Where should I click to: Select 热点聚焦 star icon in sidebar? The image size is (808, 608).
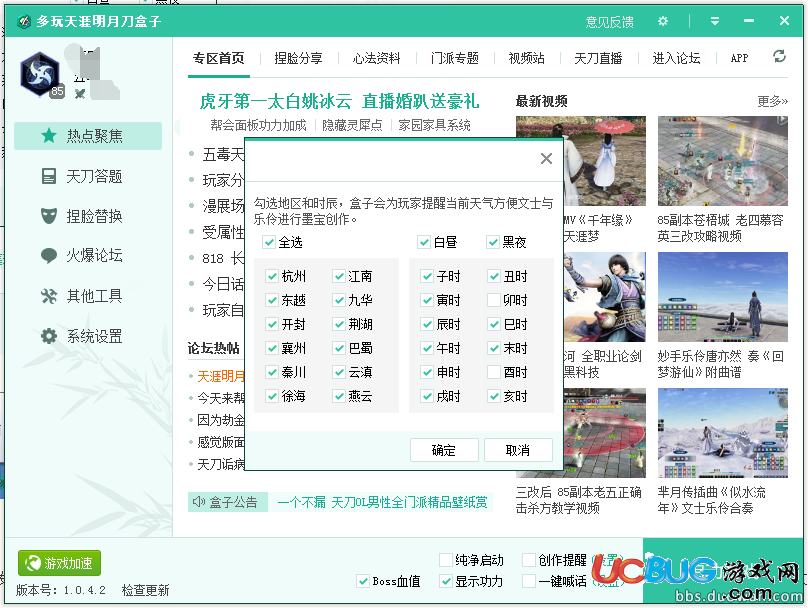[49, 136]
